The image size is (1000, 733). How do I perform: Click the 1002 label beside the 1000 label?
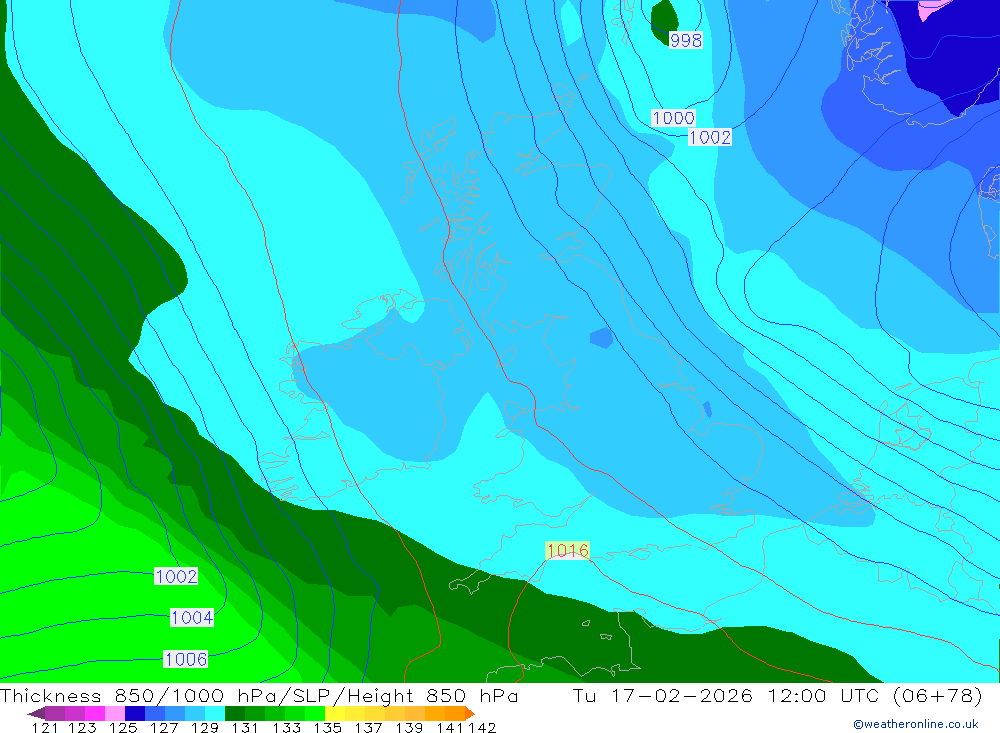click(710, 137)
